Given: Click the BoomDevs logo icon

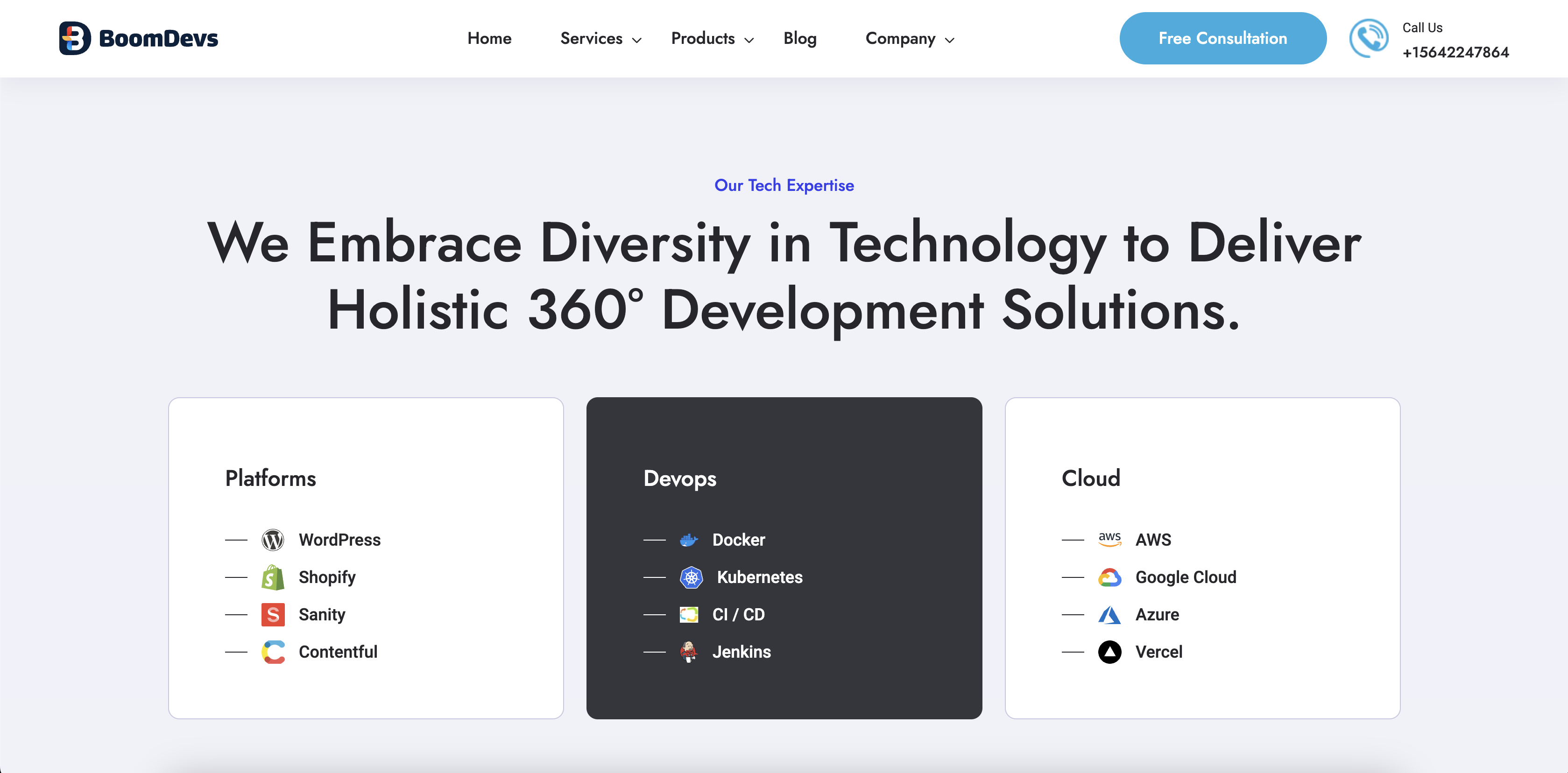Looking at the screenshot, I should point(75,38).
